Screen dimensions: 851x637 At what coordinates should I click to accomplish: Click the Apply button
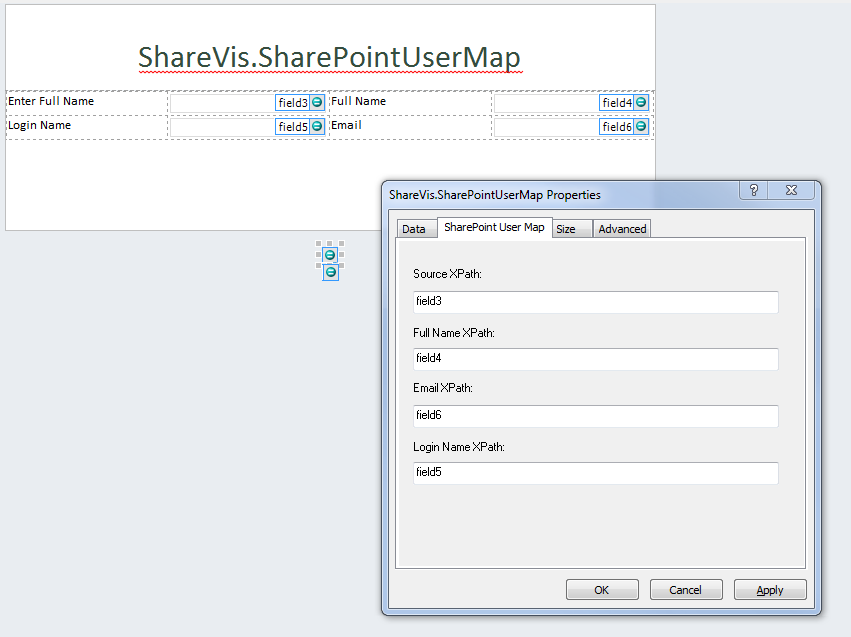coord(770,590)
